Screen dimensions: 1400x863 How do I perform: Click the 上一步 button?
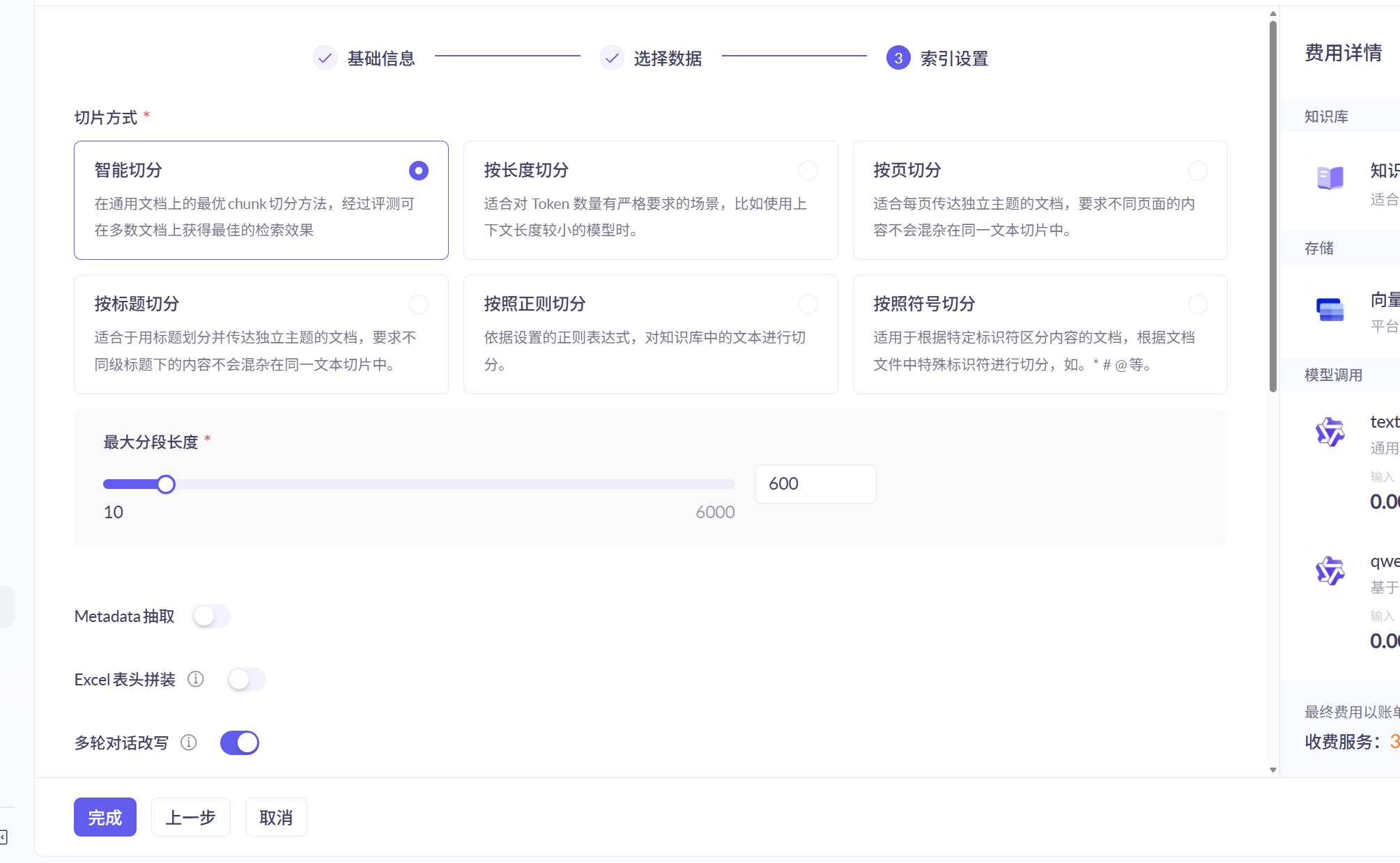tap(190, 817)
